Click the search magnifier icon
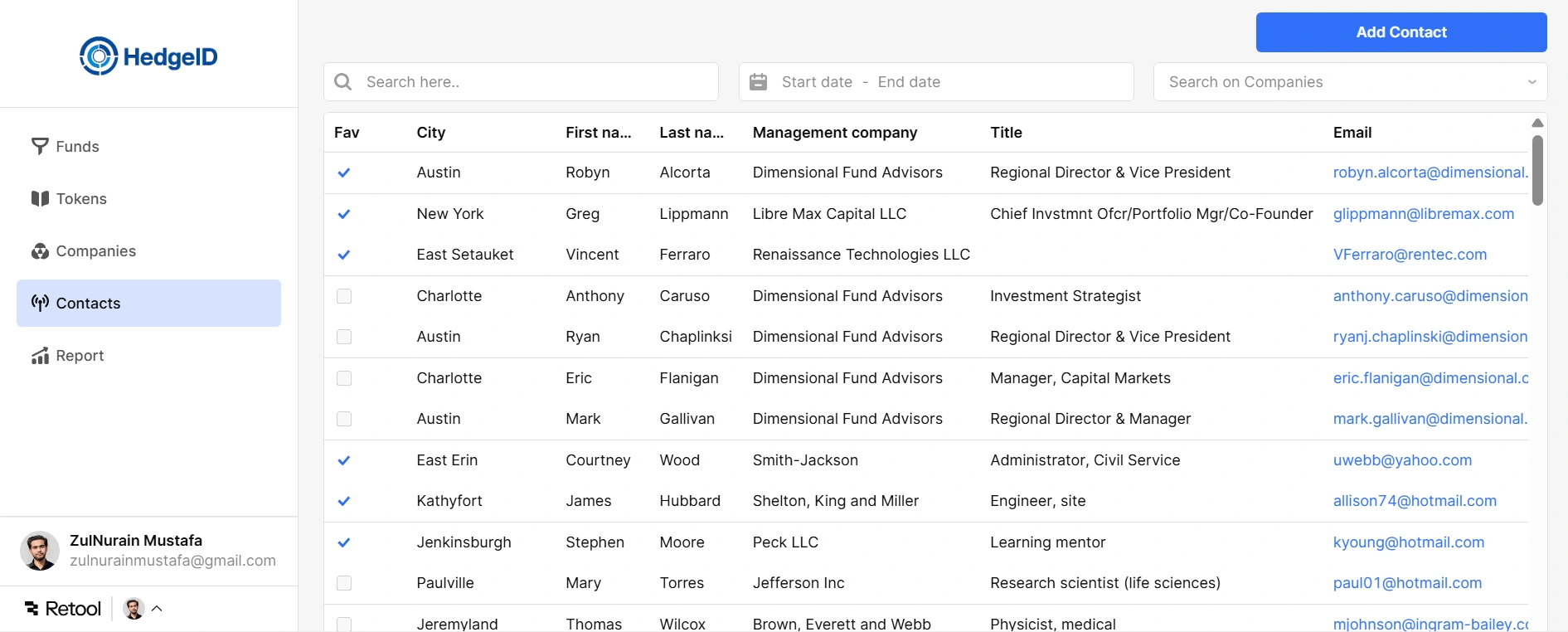Screen dimensions: 1568x632 (342, 82)
